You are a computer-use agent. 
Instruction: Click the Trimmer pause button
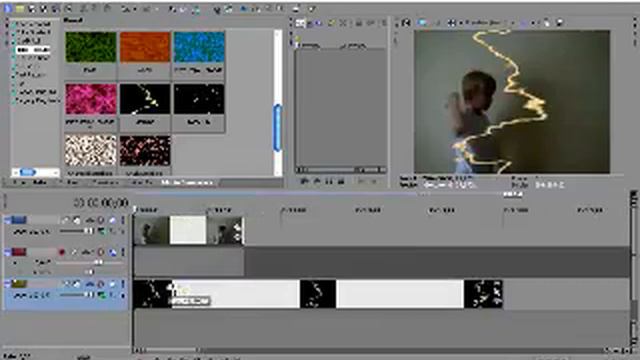329,181
